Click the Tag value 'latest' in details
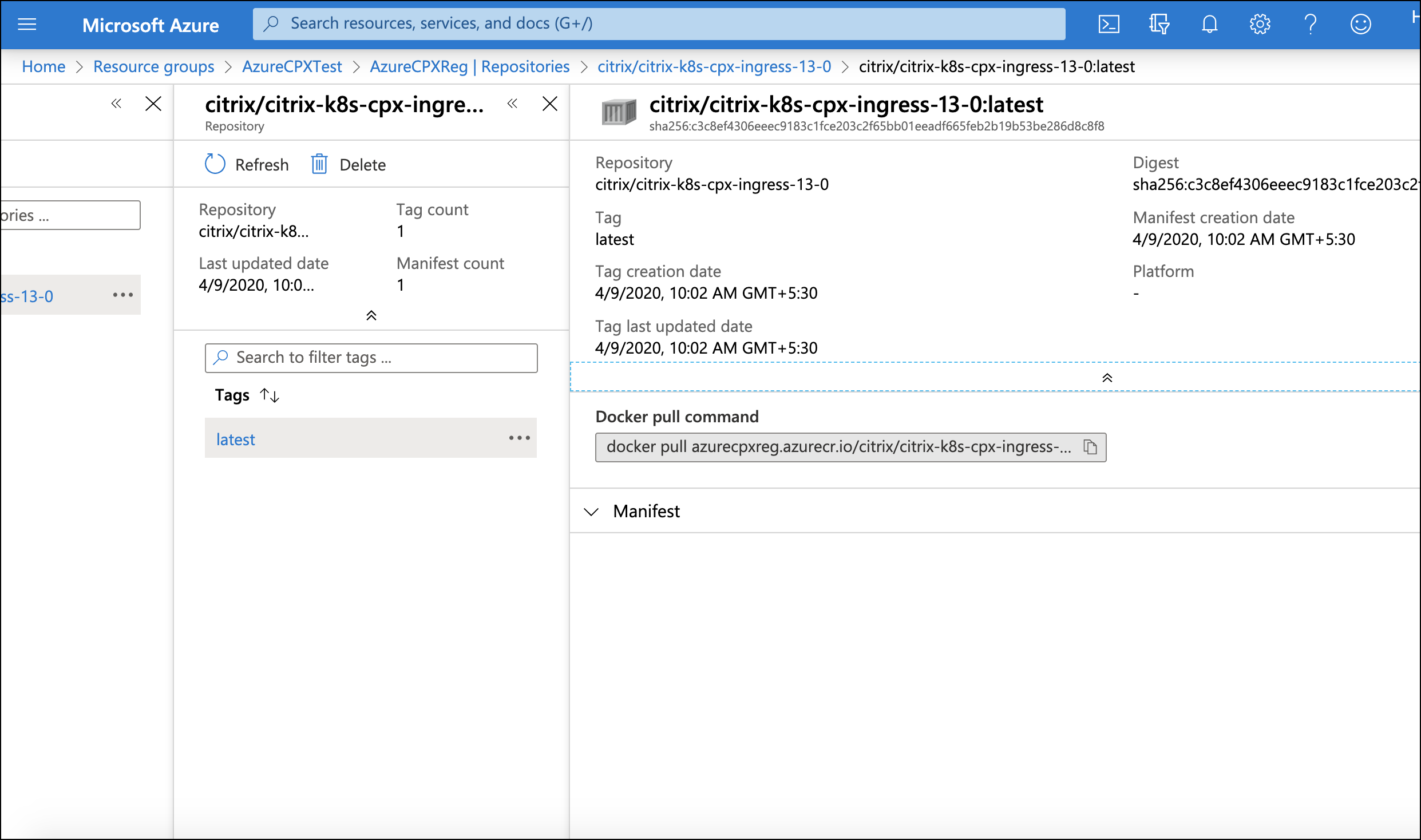Image resolution: width=1421 pixels, height=840 pixels. point(614,239)
